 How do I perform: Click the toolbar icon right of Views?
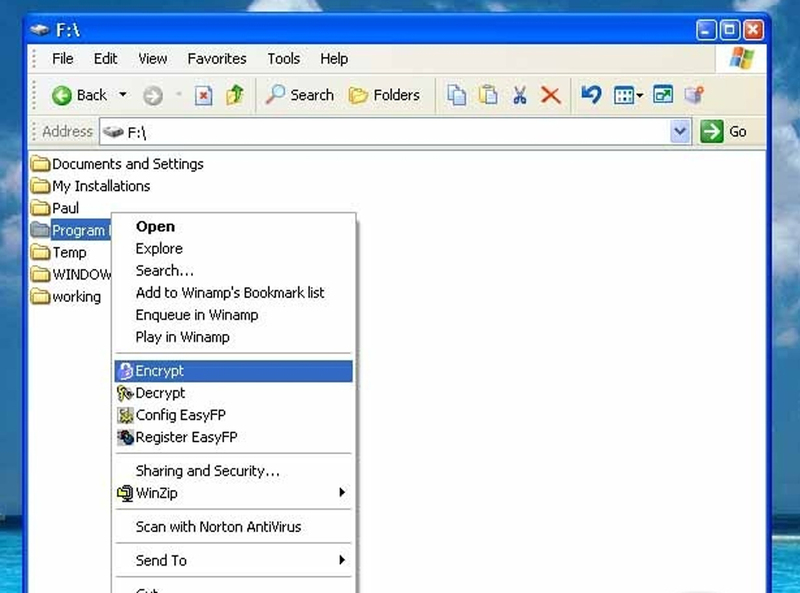(x=663, y=95)
